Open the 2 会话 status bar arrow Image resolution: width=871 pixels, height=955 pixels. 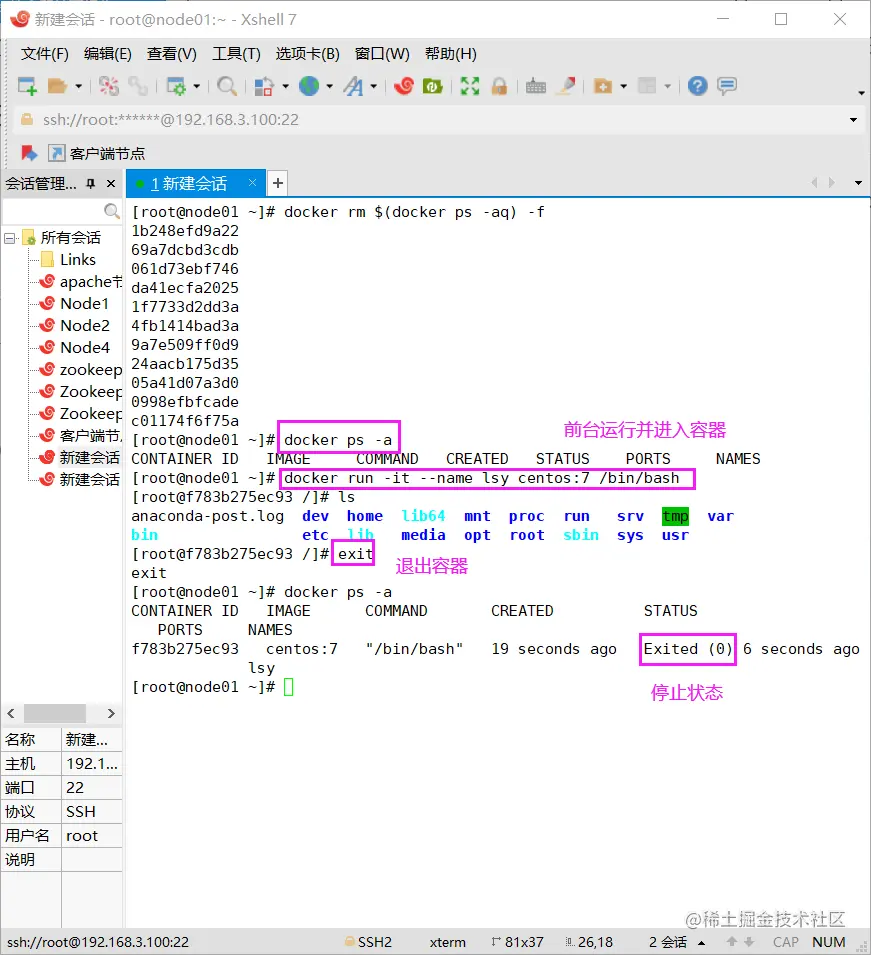(702, 942)
